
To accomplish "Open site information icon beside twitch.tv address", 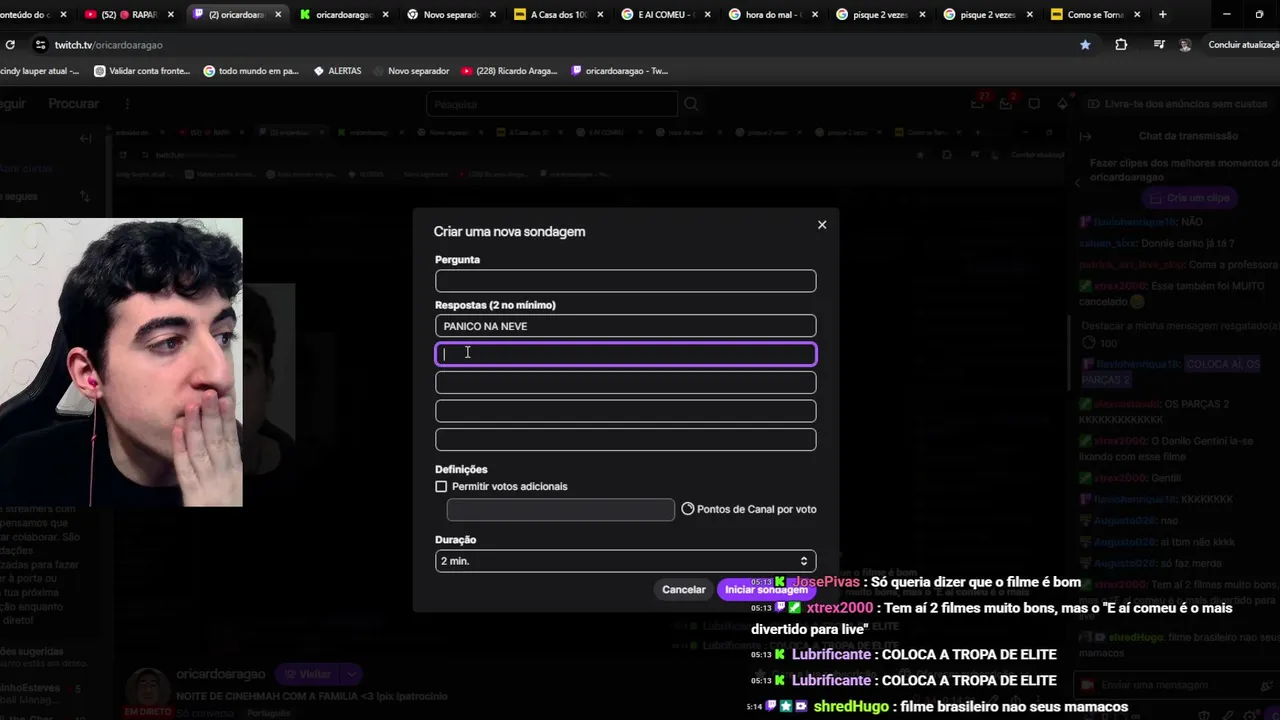I will click(40, 45).
